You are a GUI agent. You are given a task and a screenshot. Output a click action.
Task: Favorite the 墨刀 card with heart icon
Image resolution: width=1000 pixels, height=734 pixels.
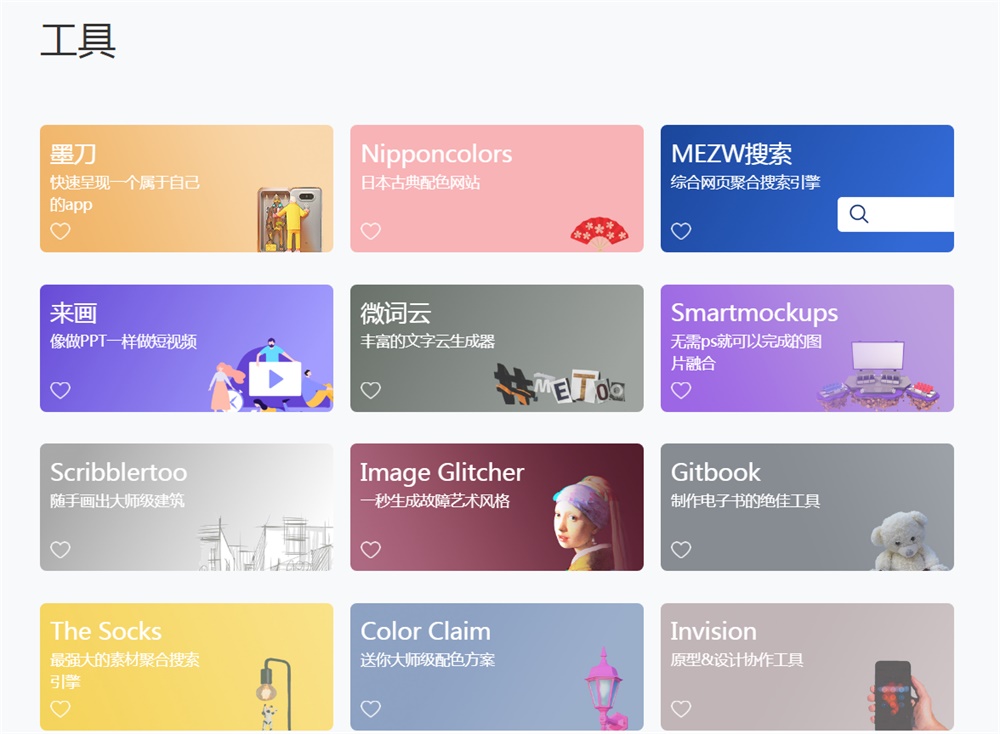click(x=61, y=231)
